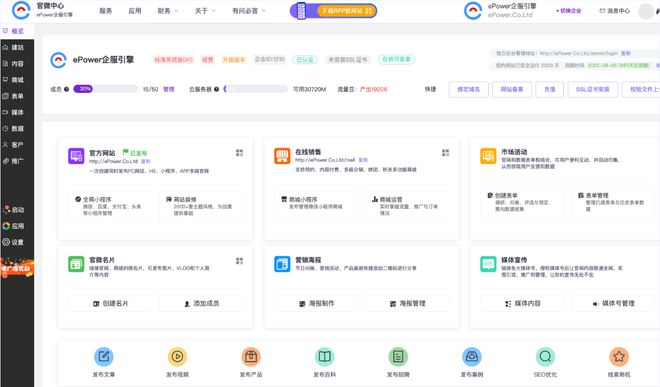Viewport: 660px width, 387px height.
Task: Open the 全网小程序 tile
Action: pos(110,207)
